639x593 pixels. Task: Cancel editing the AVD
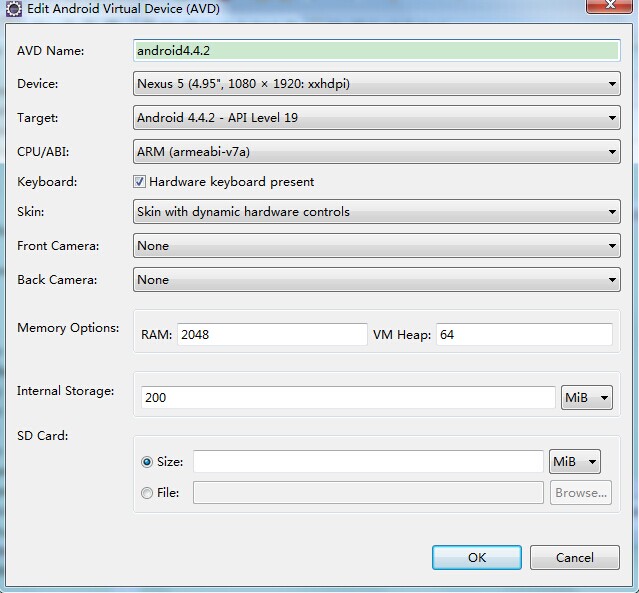coord(575,558)
